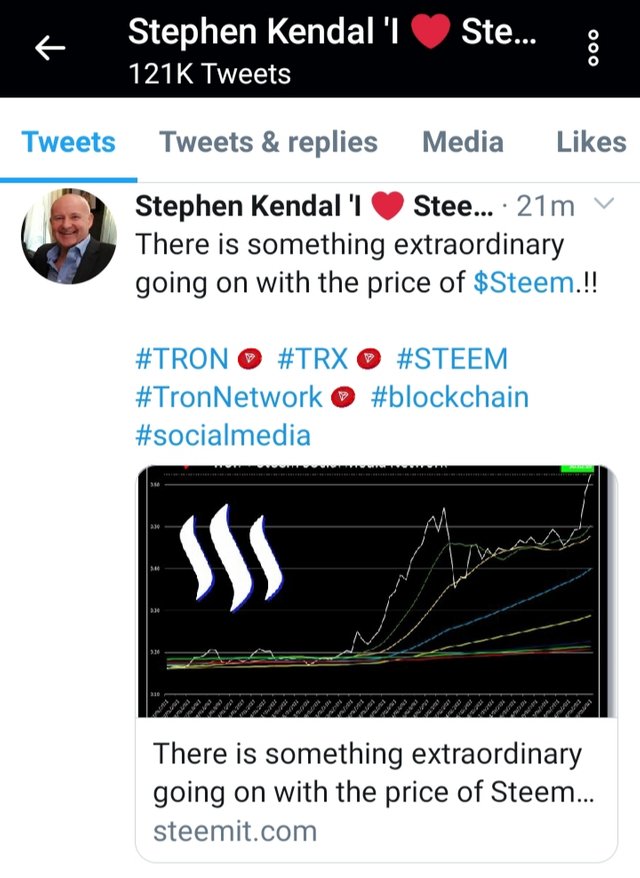
Task: Tap the #STEEM hashtag
Action: tap(452, 359)
